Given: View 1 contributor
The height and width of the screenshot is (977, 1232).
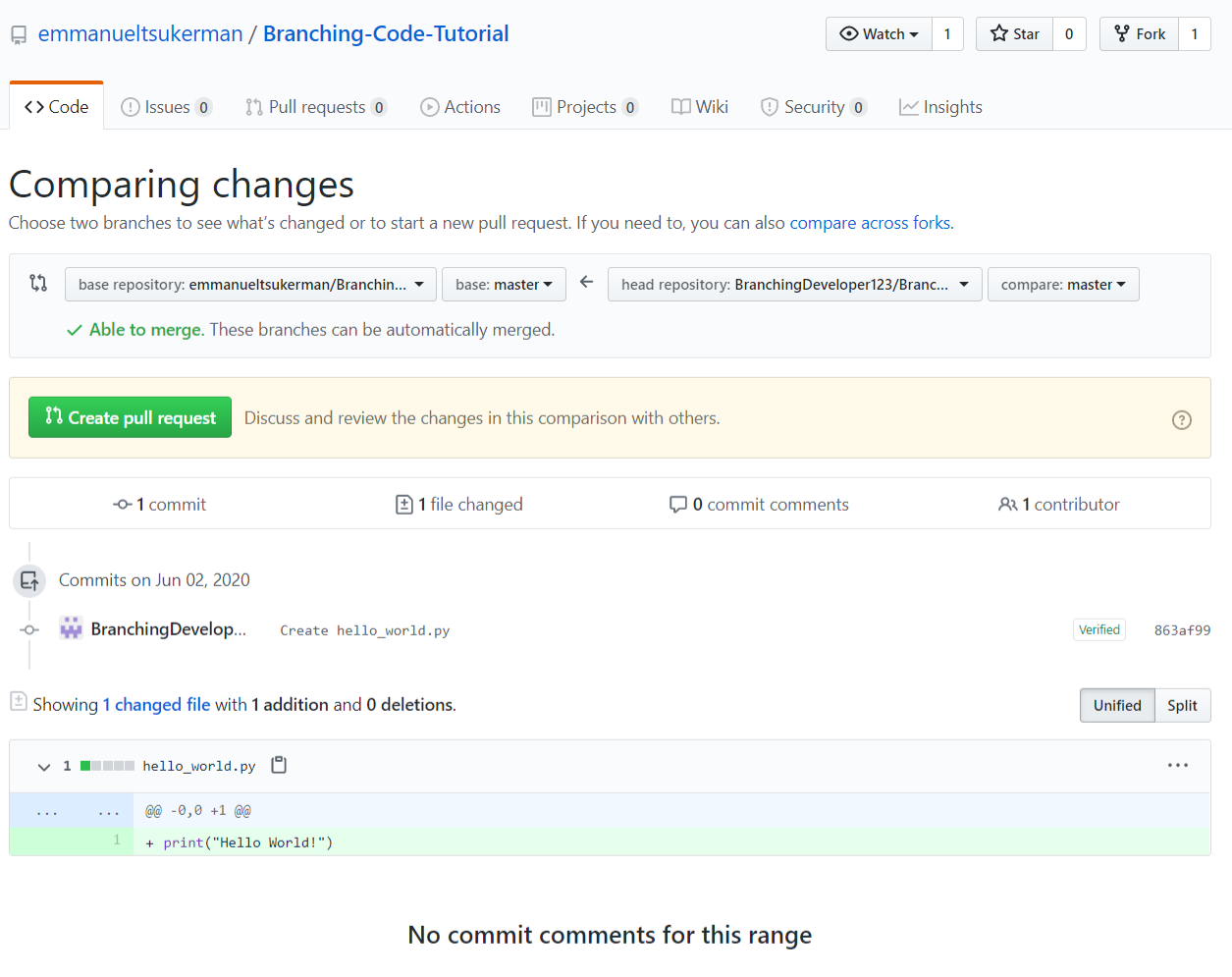Looking at the screenshot, I should 1059,504.
